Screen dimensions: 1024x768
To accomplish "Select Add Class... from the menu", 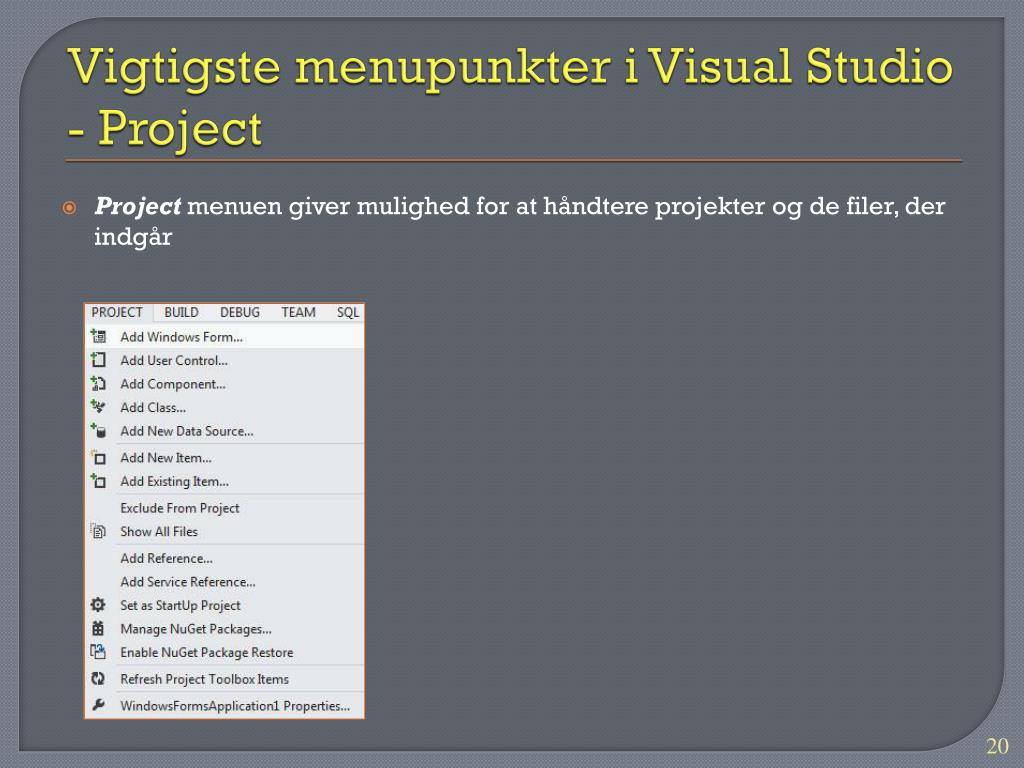I will pos(225,408).
